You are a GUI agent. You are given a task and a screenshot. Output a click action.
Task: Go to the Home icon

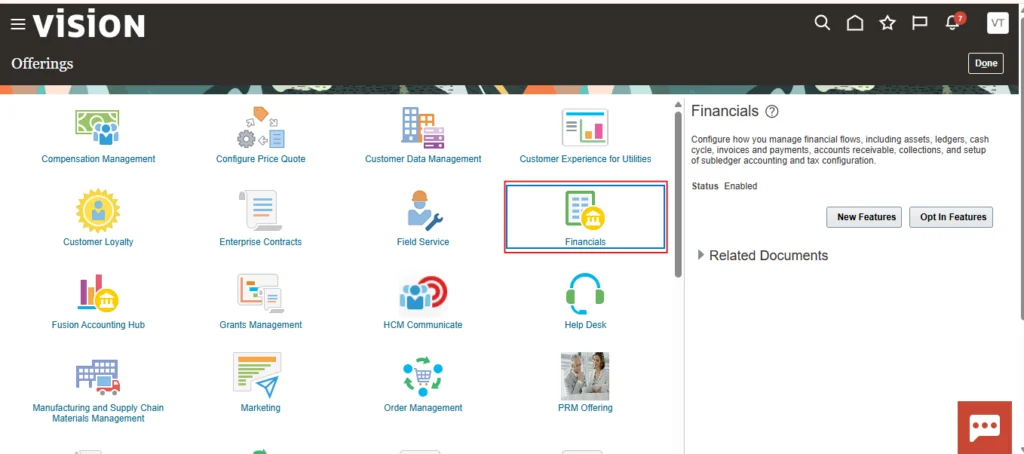click(854, 24)
